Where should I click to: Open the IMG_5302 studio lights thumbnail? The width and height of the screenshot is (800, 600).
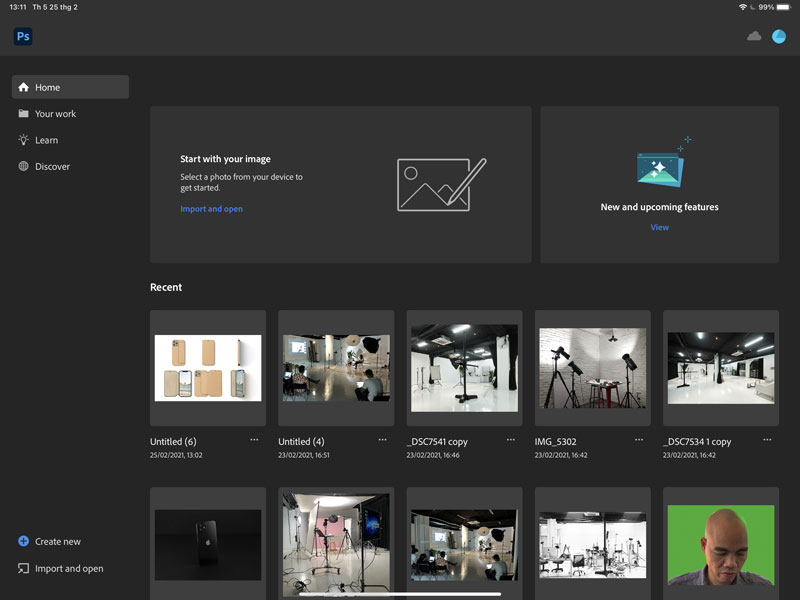592,368
